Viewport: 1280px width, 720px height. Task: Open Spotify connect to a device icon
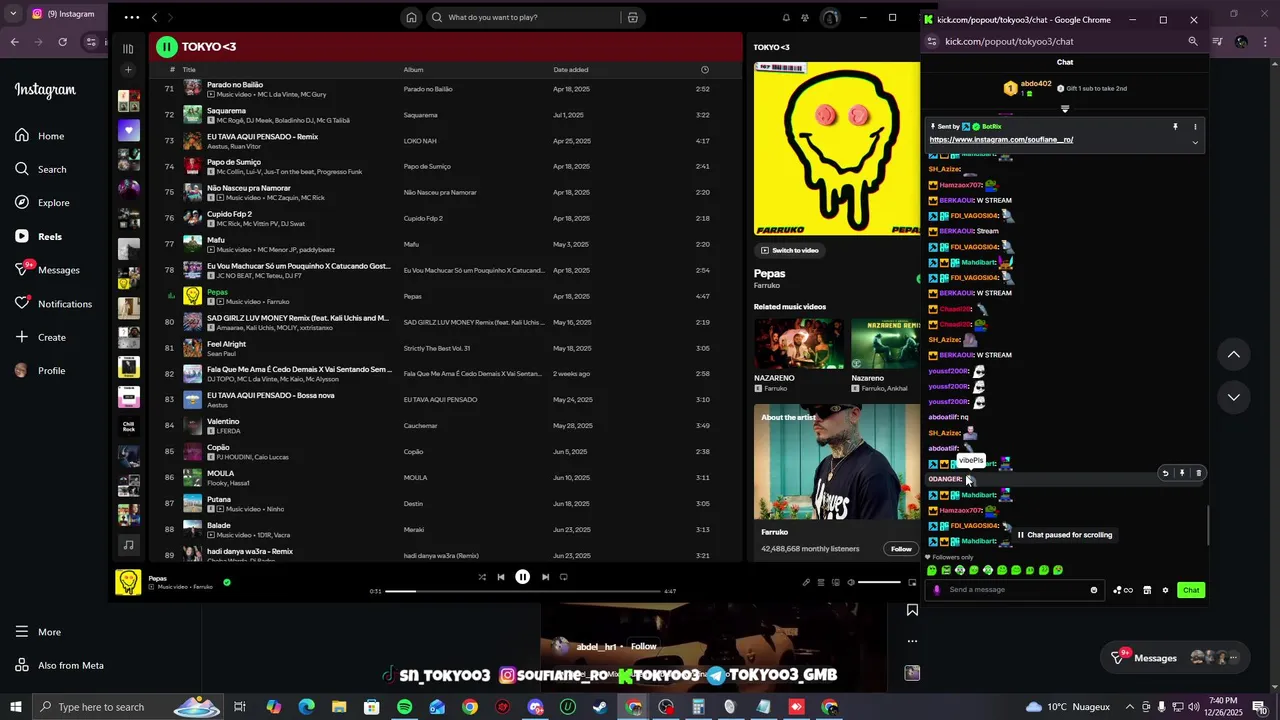point(836,582)
